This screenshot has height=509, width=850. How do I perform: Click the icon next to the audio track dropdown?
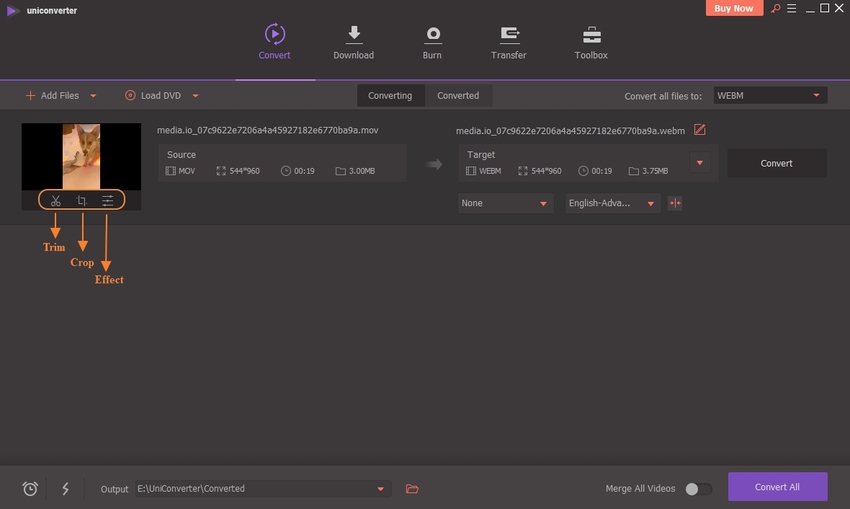tap(675, 203)
